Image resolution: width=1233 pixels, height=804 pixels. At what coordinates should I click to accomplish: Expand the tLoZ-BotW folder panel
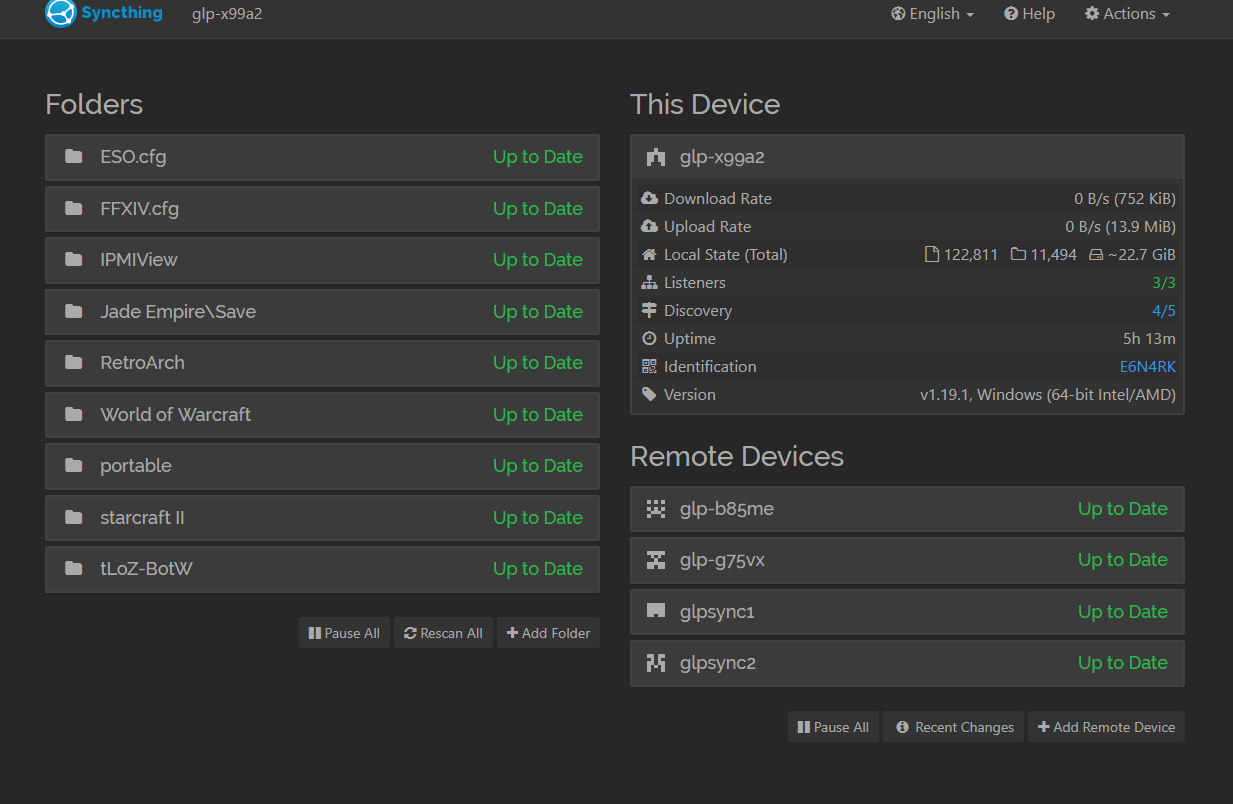[322, 569]
